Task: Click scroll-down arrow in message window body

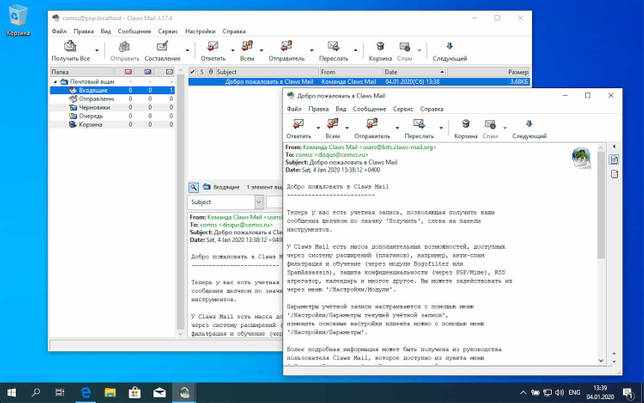Action: 601,360
